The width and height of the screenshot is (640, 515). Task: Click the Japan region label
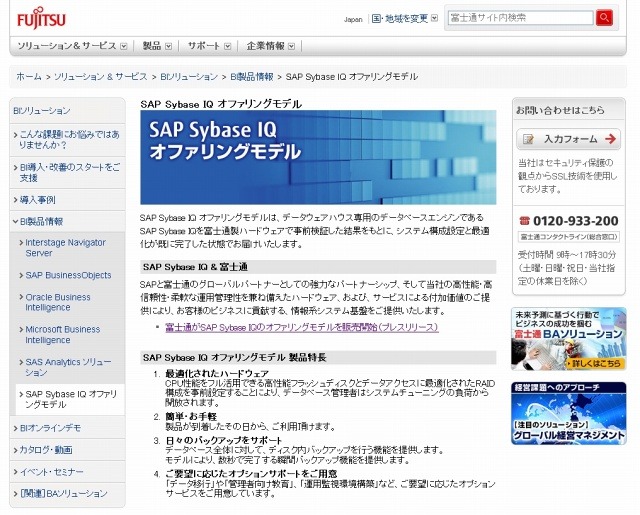[353, 20]
